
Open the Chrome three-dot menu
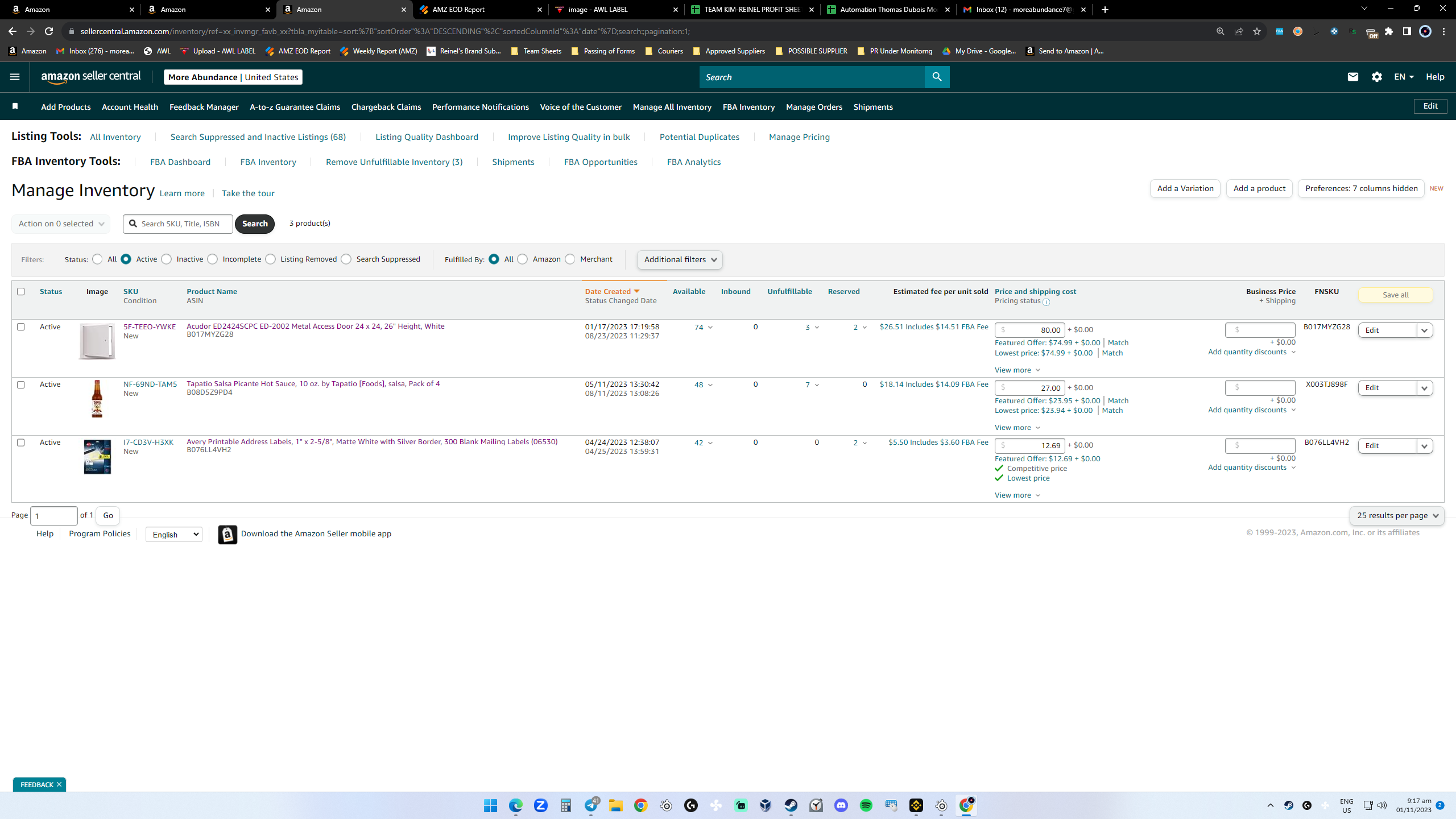1444,31
